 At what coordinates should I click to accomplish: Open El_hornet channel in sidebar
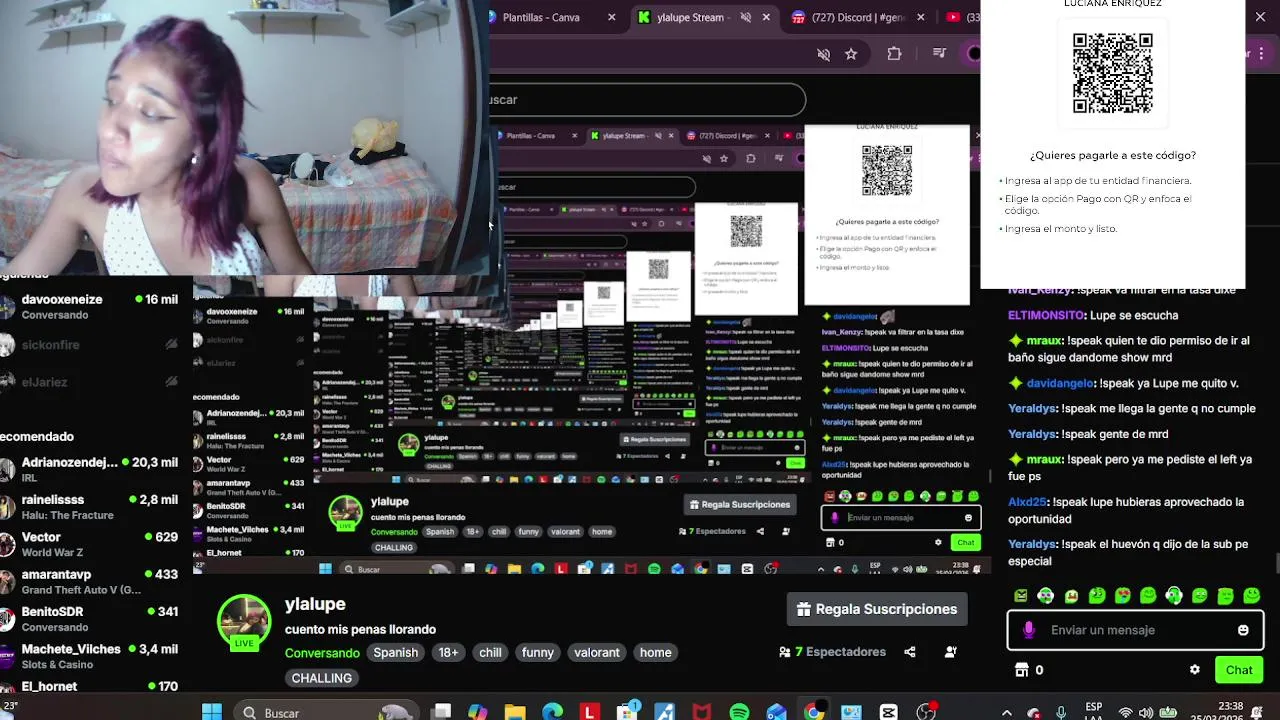click(x=90, y=687)
